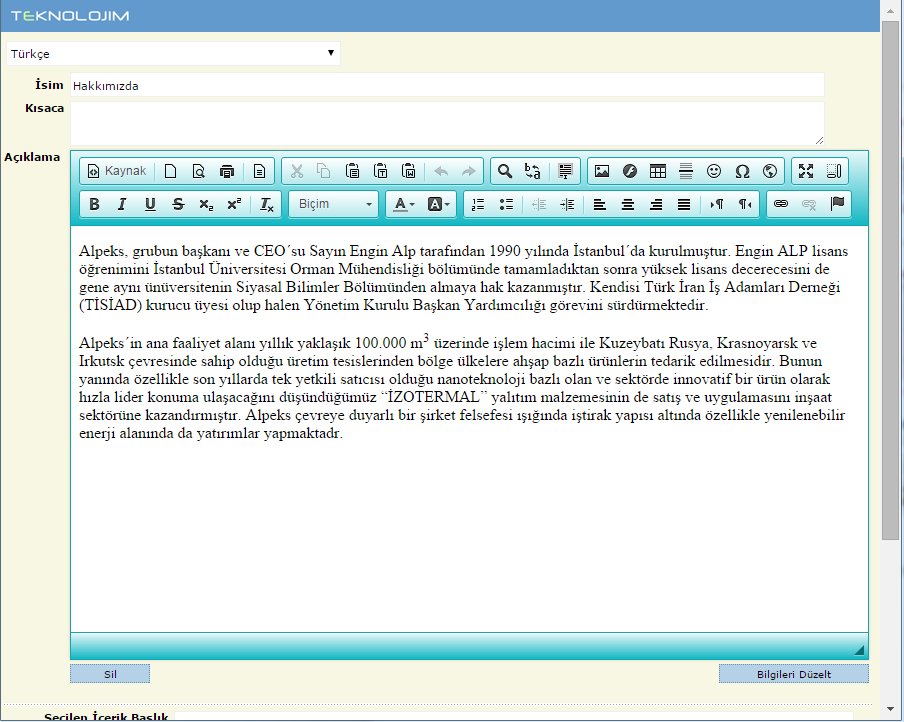Screen dimensions: 904x722
Task: Toggle Underline formatting
Action: [150, 204]
